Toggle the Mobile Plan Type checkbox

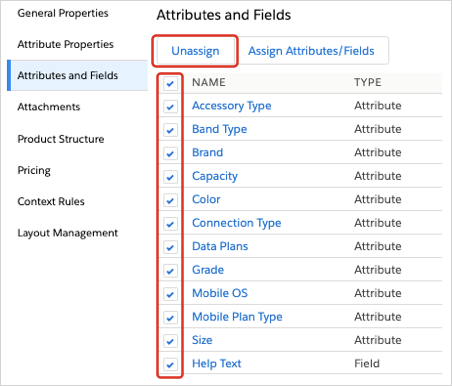click(170, 318)
